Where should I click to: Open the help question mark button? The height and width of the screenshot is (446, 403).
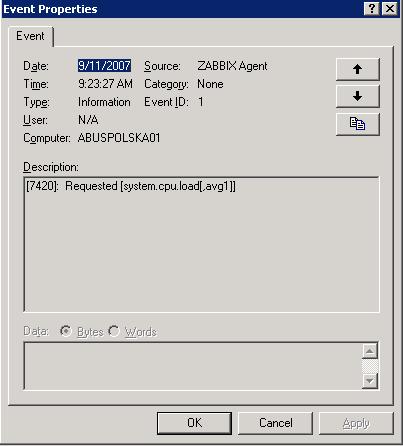point(371,8)
